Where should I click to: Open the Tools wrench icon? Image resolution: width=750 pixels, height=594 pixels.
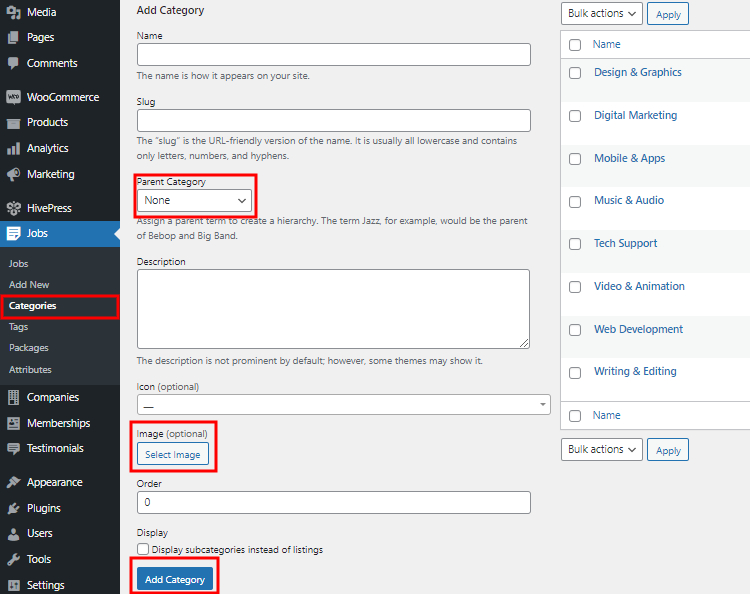pos(13,559)
